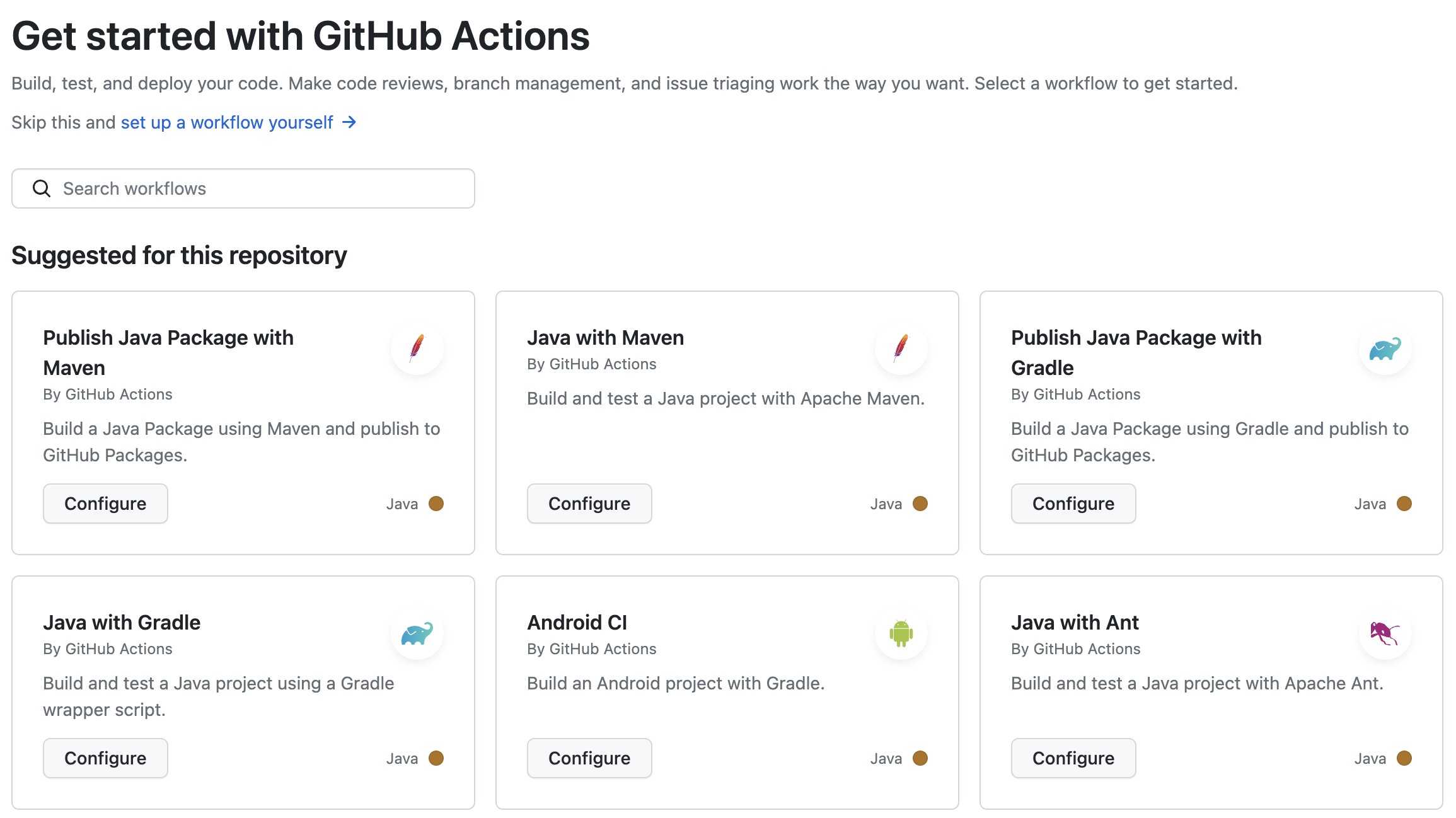Configure the Java with Gradle workflow
Screen dimensions: 1456x818
105,758
